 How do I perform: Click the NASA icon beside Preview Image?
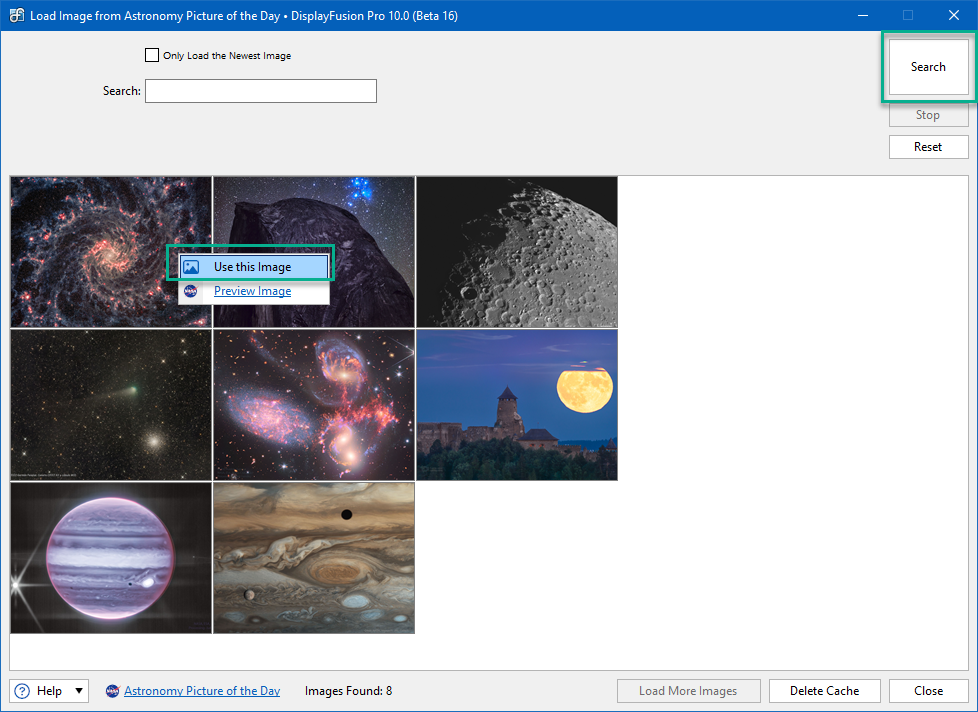(x=191, y=291)
